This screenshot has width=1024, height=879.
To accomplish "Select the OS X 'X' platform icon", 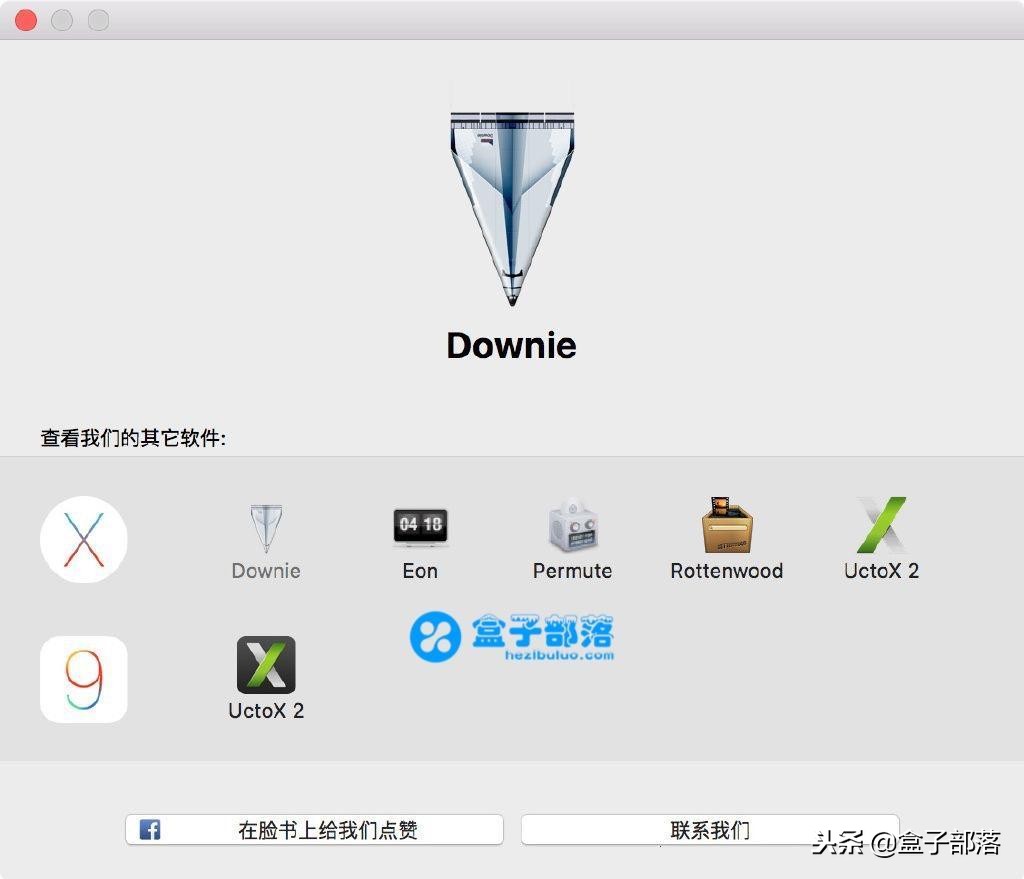I will point(83,538).
